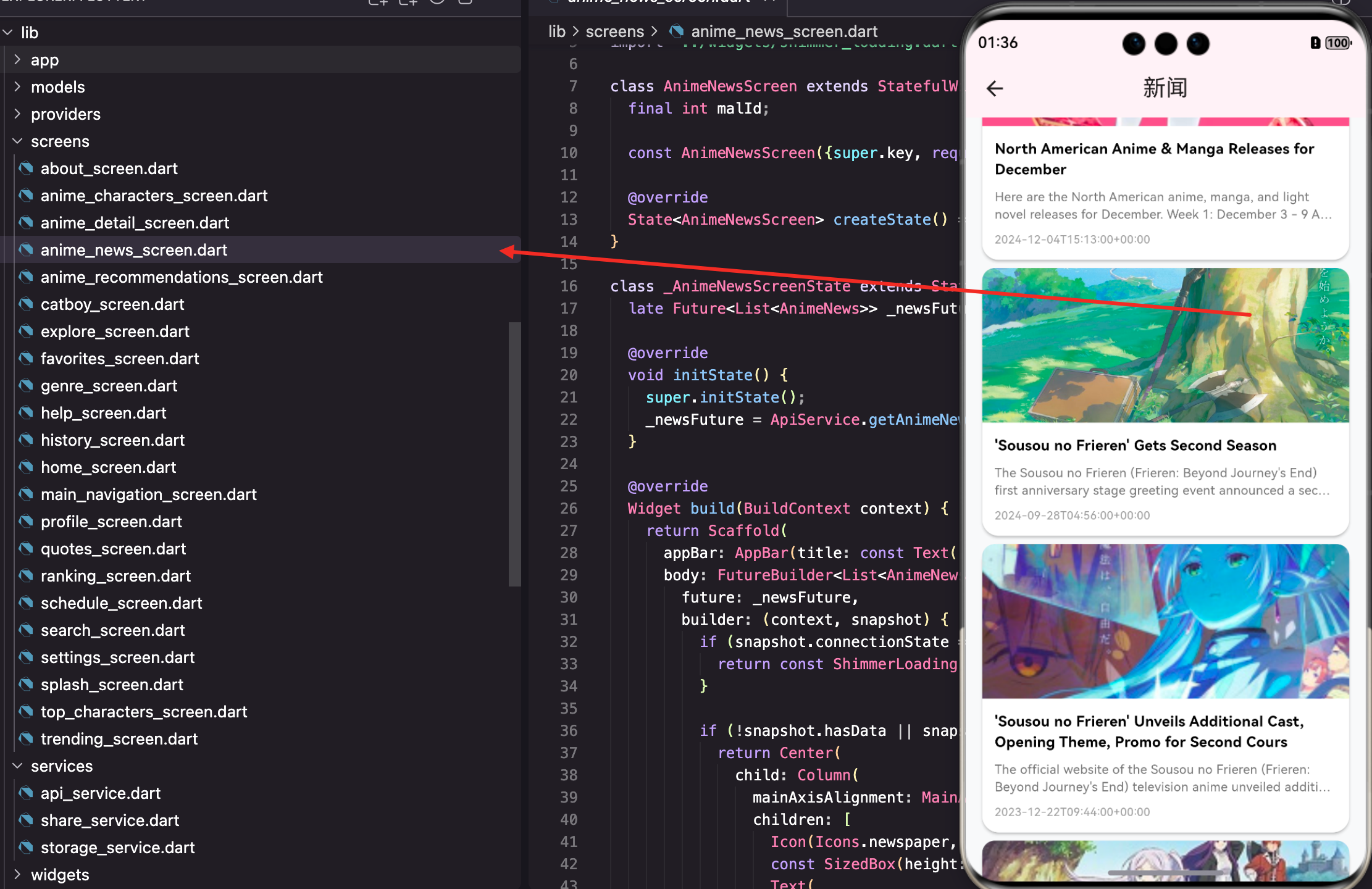The width and height of the screenshot is (1372, 889).
Task: Tap the back arrow in the news app bar
Action: pos(995,89)
